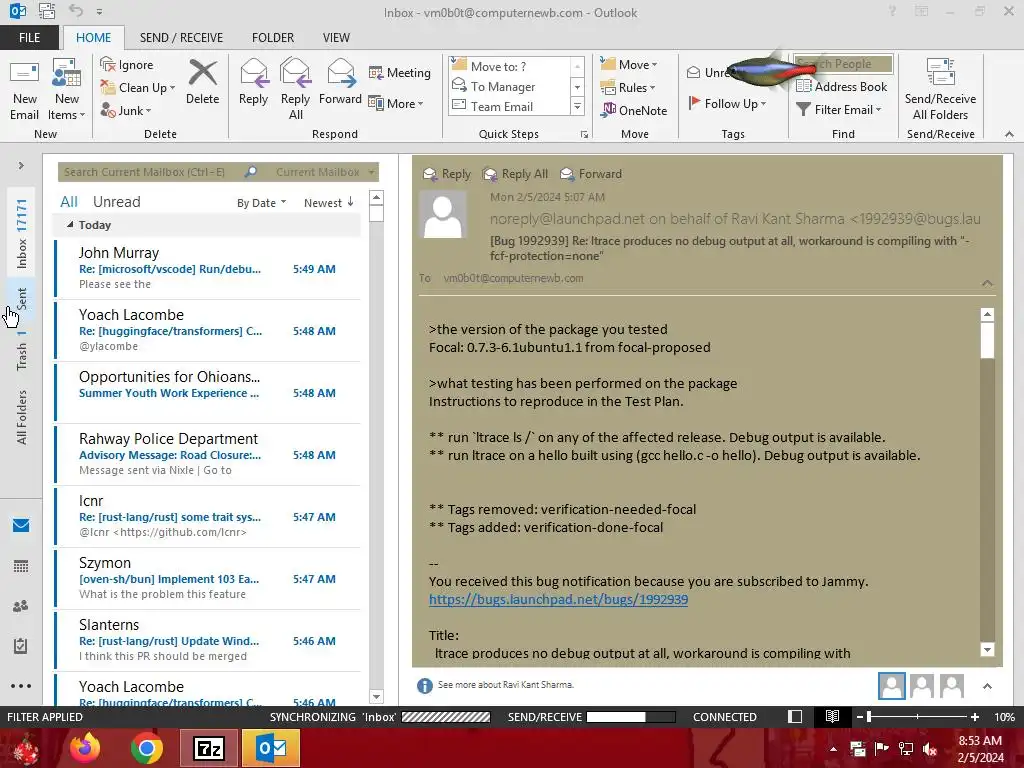The image size is (1024, 768).
Task: Open the Address Book
Action: (x=842, y=86)
